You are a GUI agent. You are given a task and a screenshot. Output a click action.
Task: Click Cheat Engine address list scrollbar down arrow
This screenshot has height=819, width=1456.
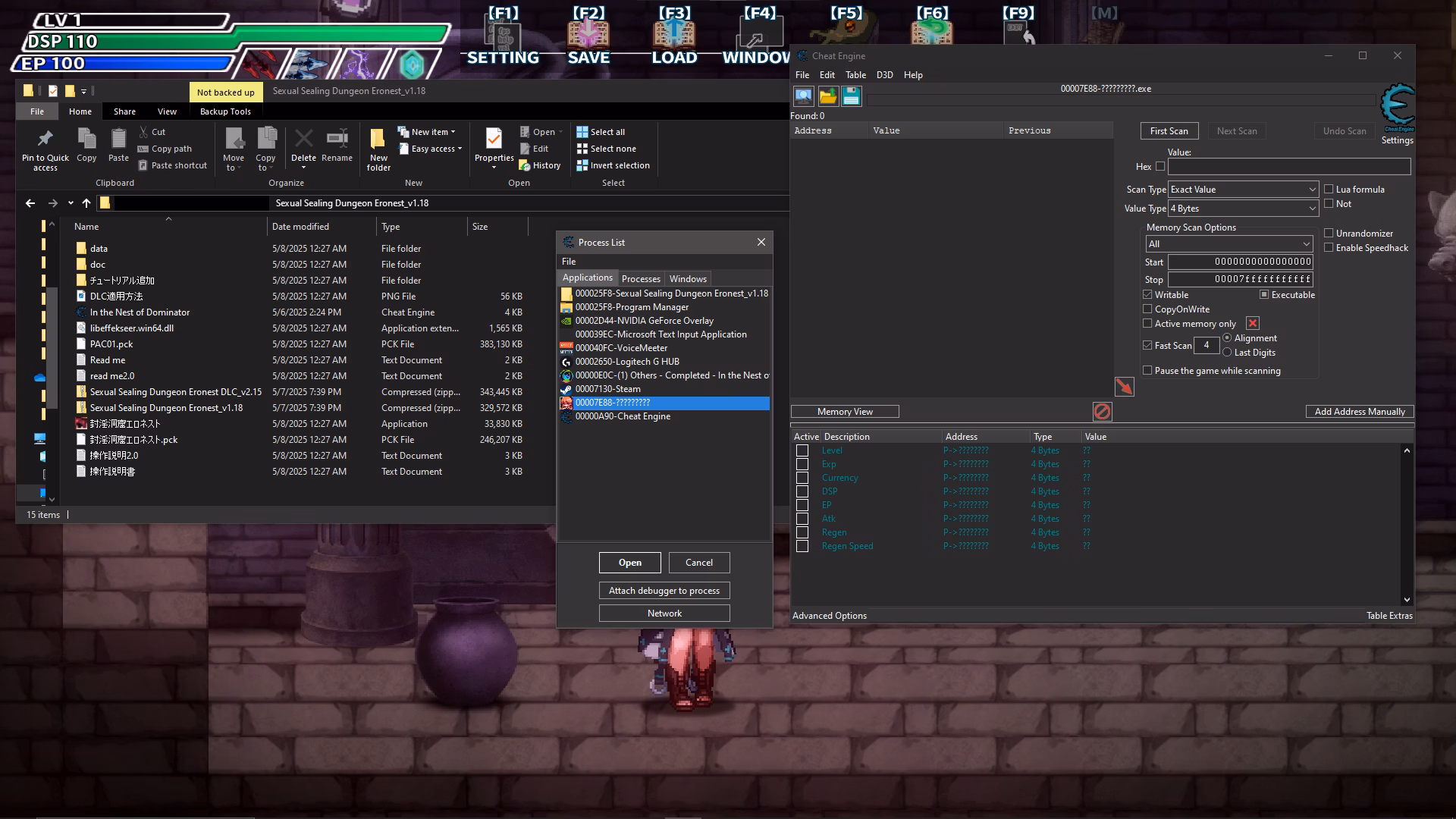click(1407, 600)
